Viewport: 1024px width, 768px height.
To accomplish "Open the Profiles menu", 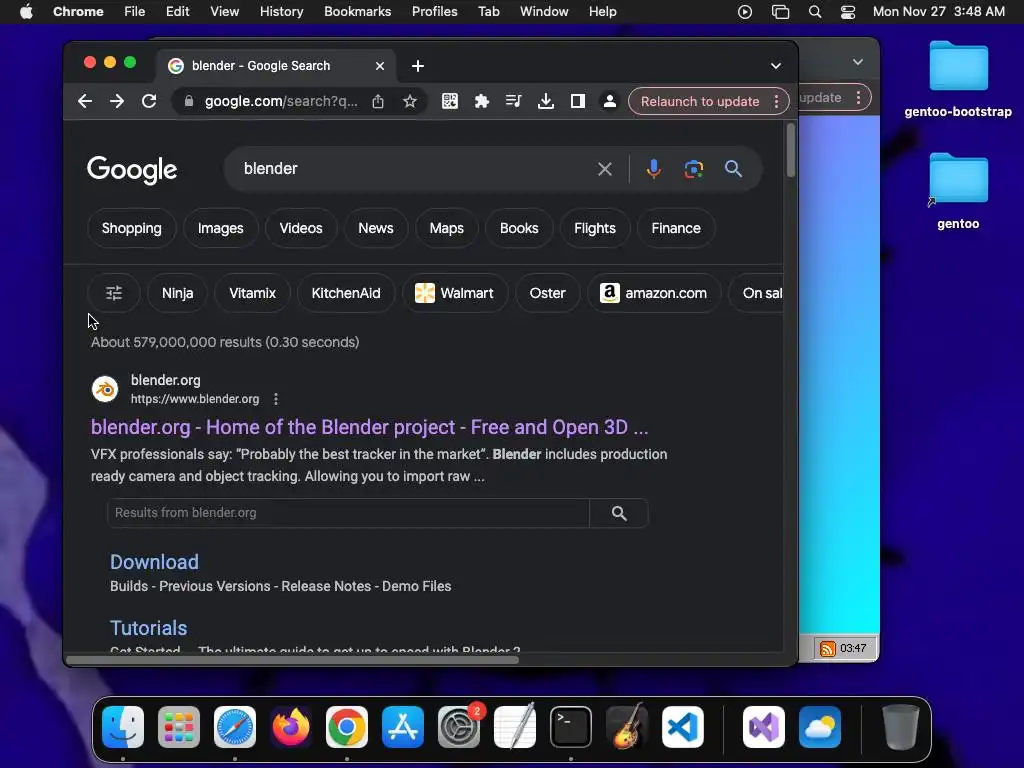I will click(434, 12).
